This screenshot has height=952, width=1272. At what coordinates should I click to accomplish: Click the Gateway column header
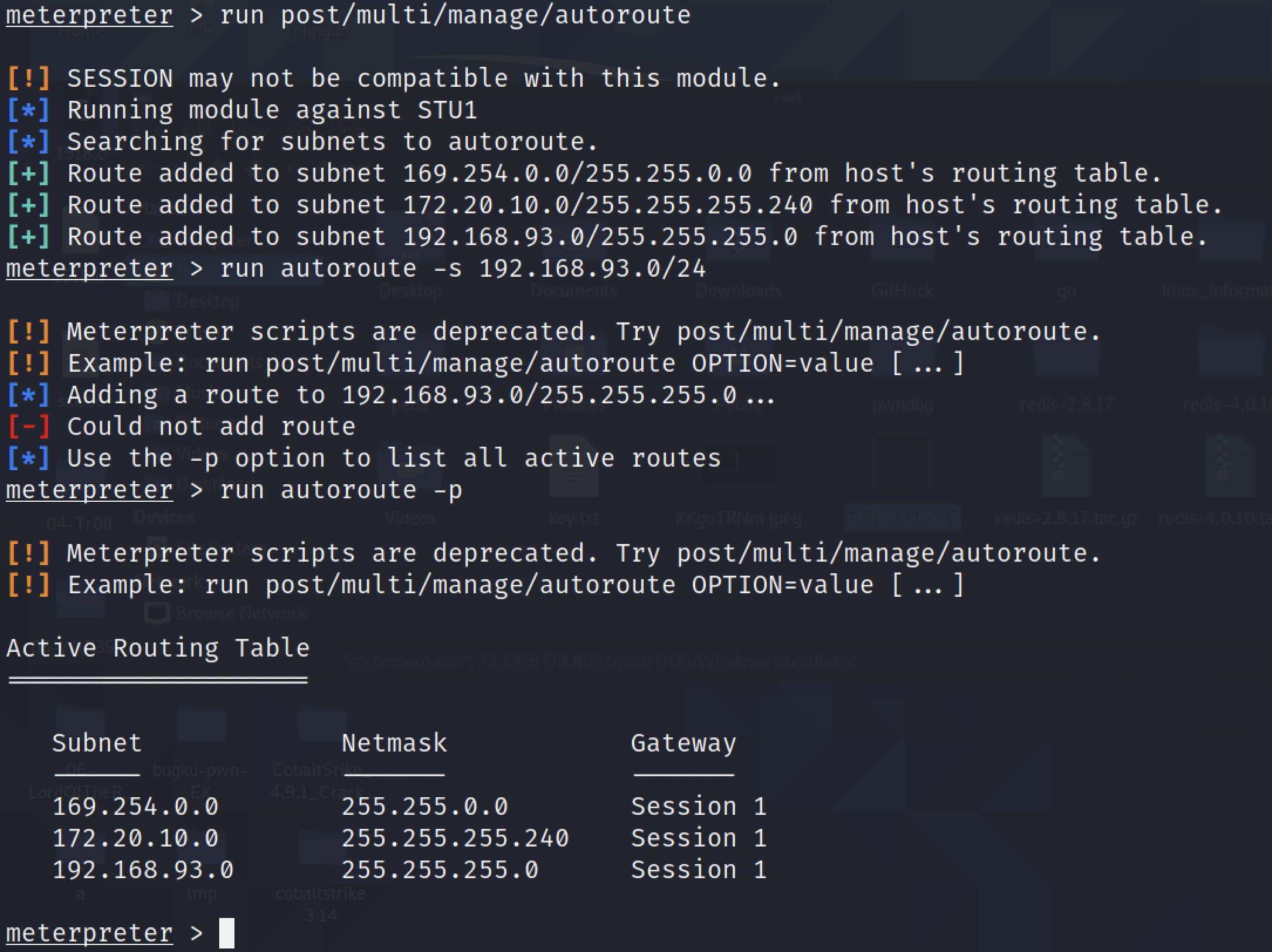click(x=683, y=743)
